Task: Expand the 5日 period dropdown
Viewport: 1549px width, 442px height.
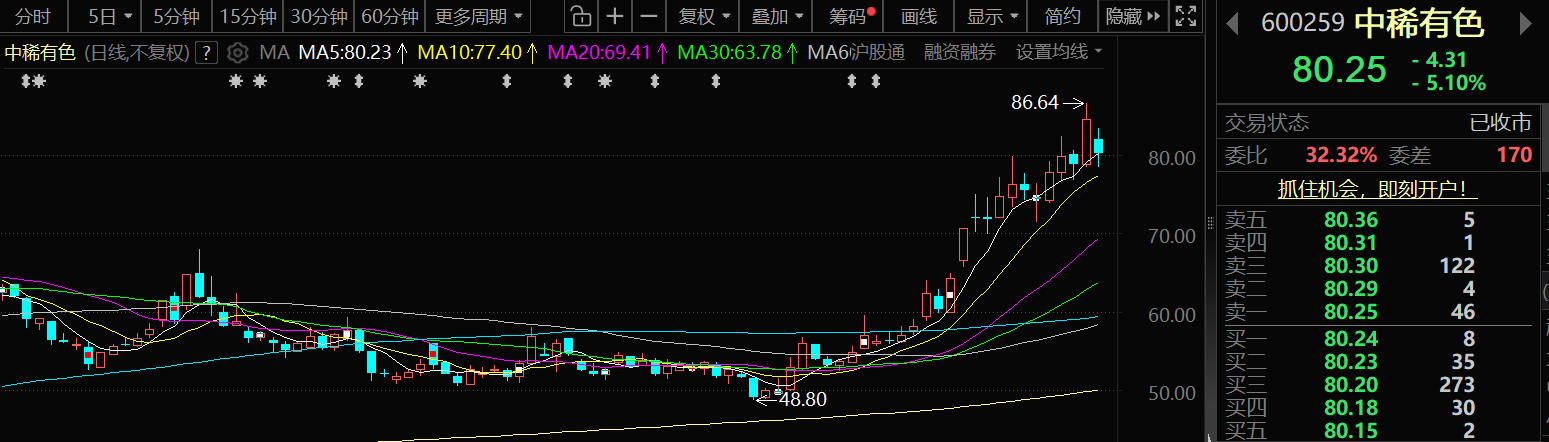Action: pos(109,16)
